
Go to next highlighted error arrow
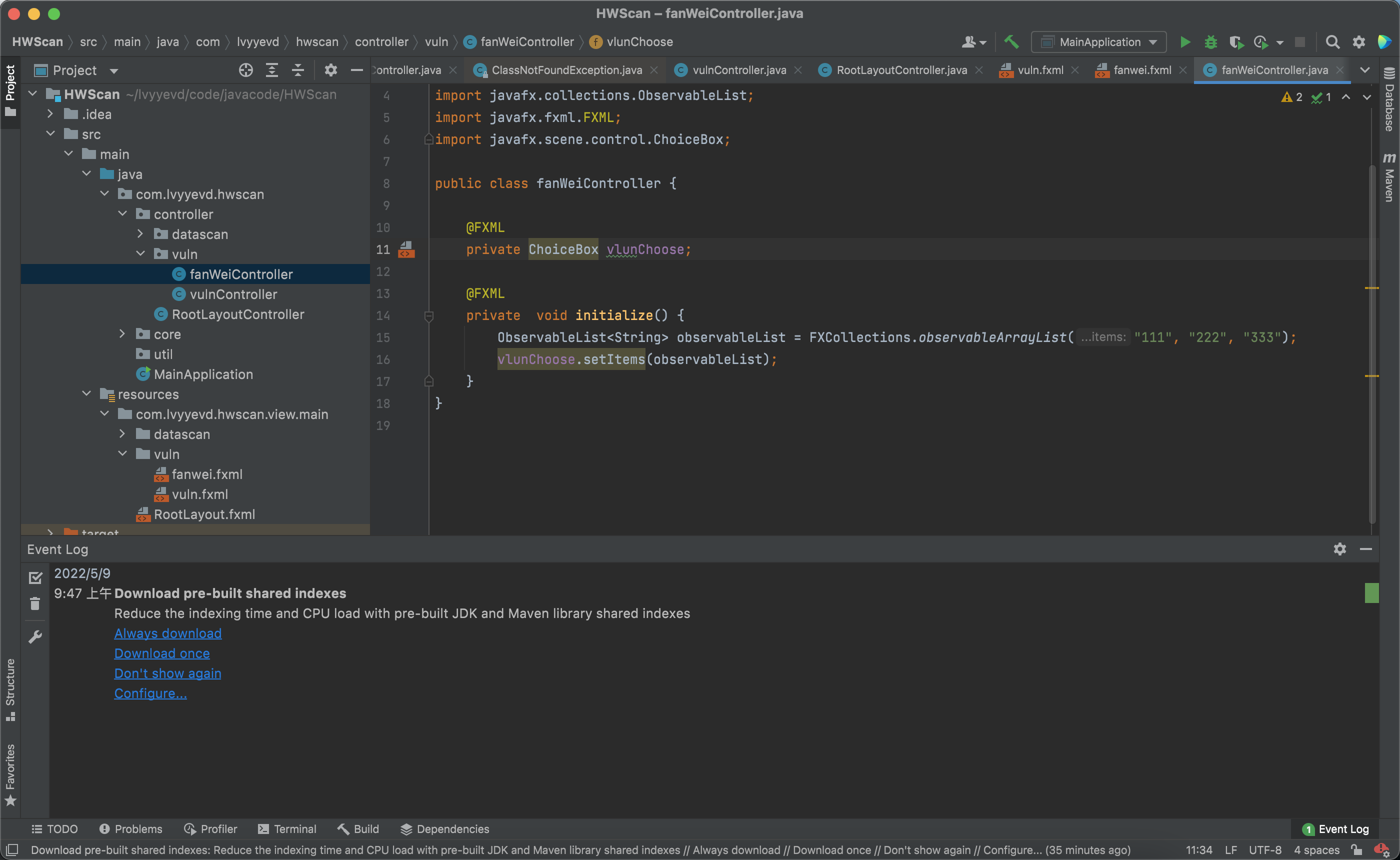pos(1366,97)
